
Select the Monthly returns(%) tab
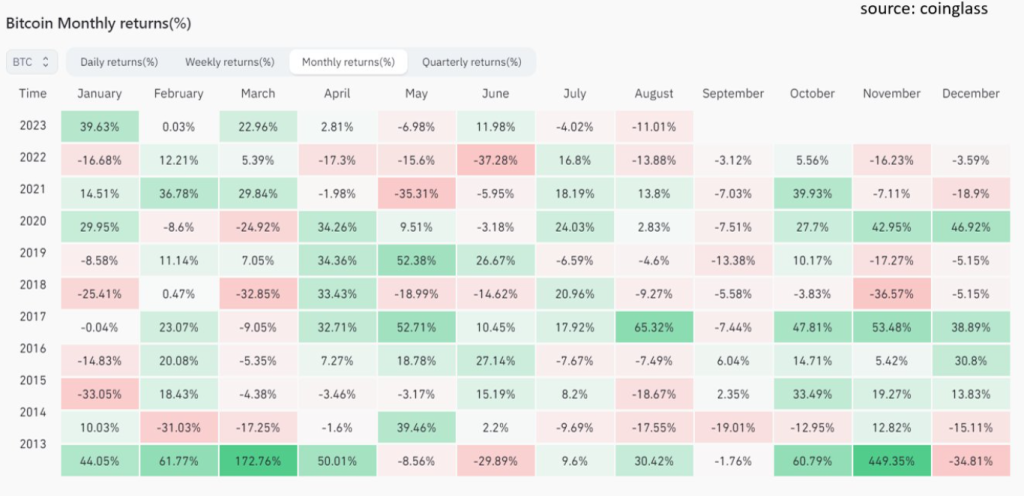[x=348, y=62]
